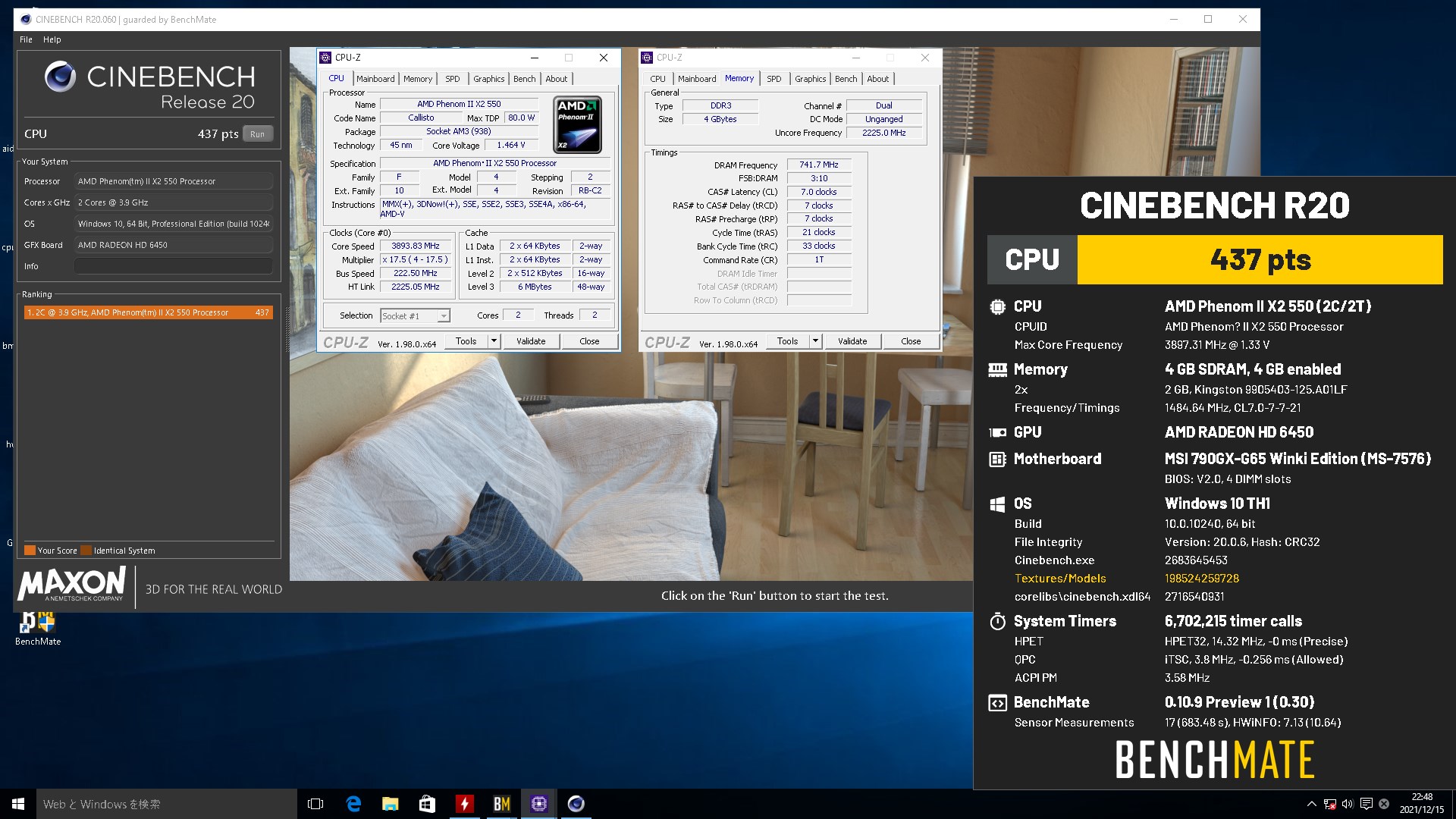1456x819 pixels.
Task: Click the taskbar search box
Action: tap(167, 804)
